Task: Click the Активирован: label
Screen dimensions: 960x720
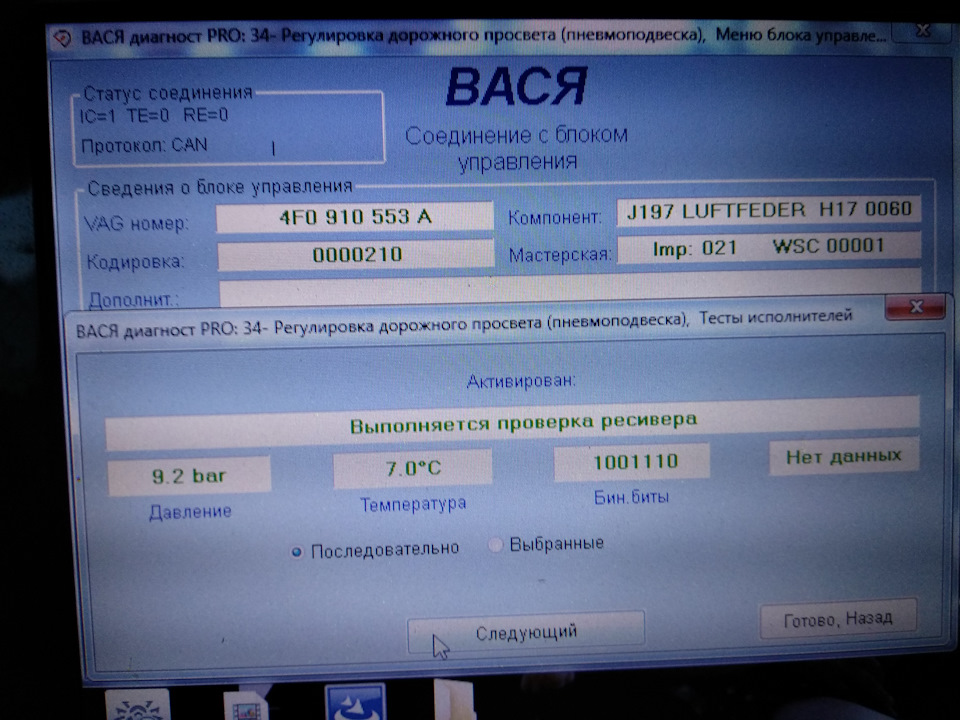Action: [521, 381]
